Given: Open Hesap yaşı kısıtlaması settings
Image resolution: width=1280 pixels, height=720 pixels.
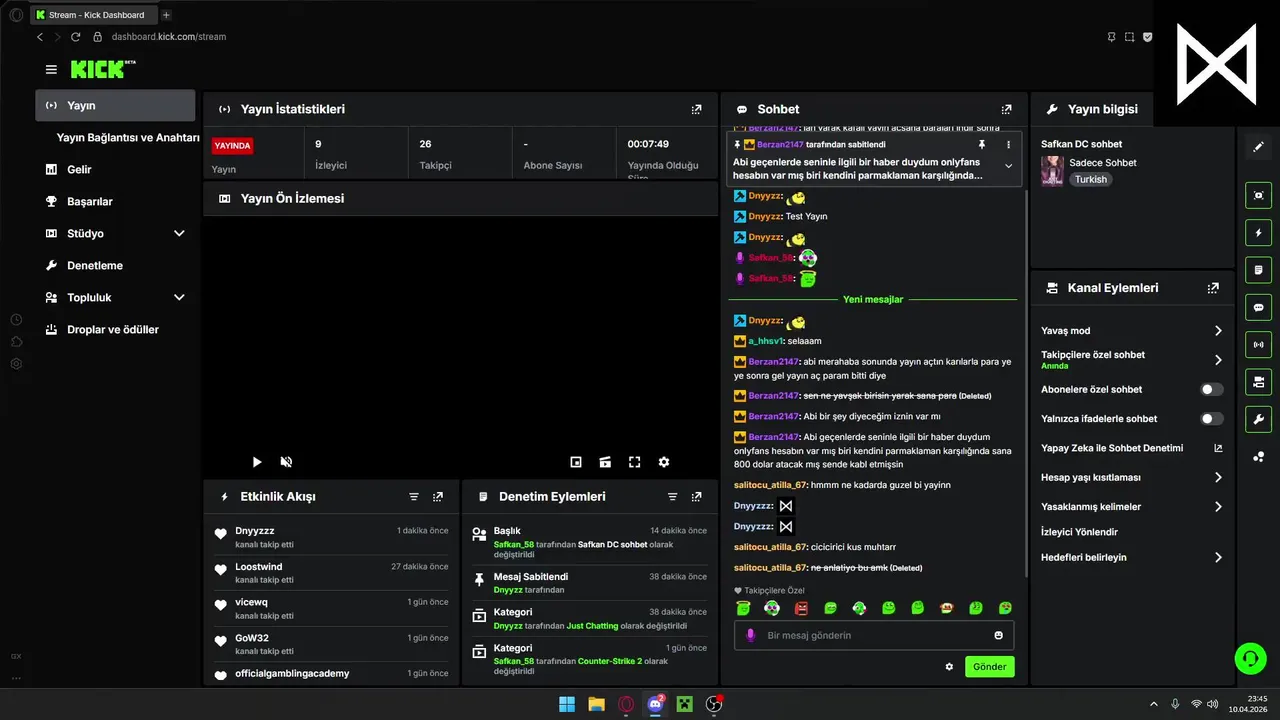Looking at the screenshot, I should click(x=1131, y=478).
